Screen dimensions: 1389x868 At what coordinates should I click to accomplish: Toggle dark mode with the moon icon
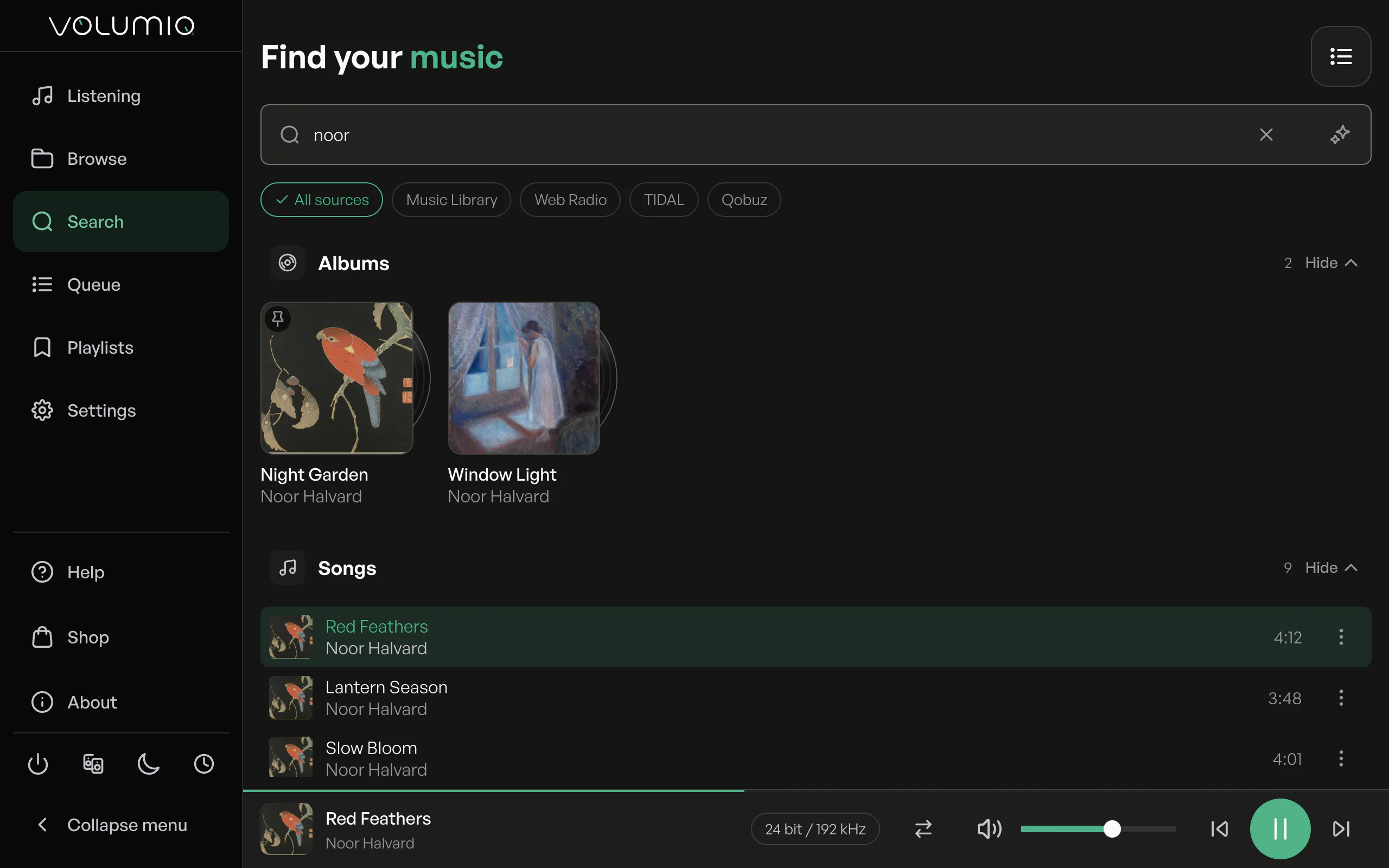point(149,763)
